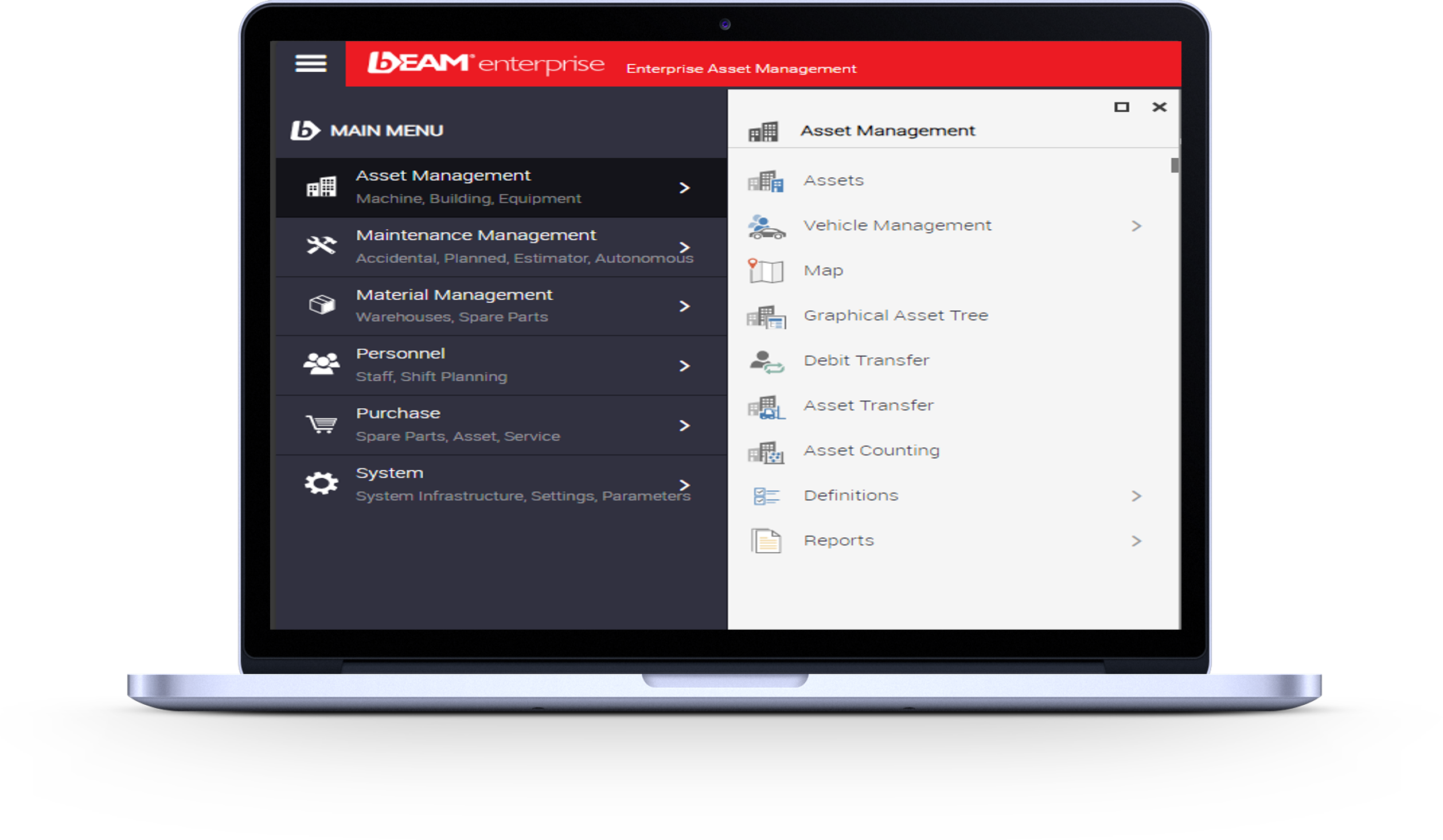1443x840 pixels.
Task: Expand System menu arrow
Action: point(684,485)
